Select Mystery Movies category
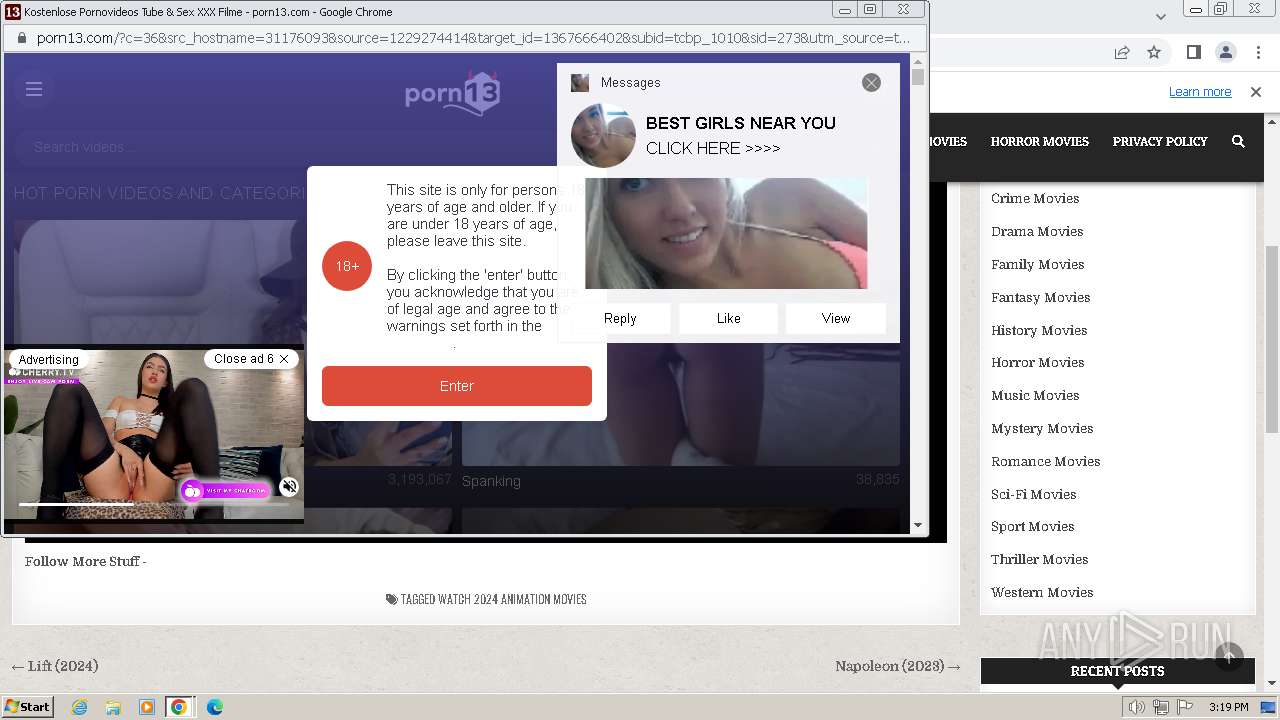The image size is (1280, 720). (1042, 428)
